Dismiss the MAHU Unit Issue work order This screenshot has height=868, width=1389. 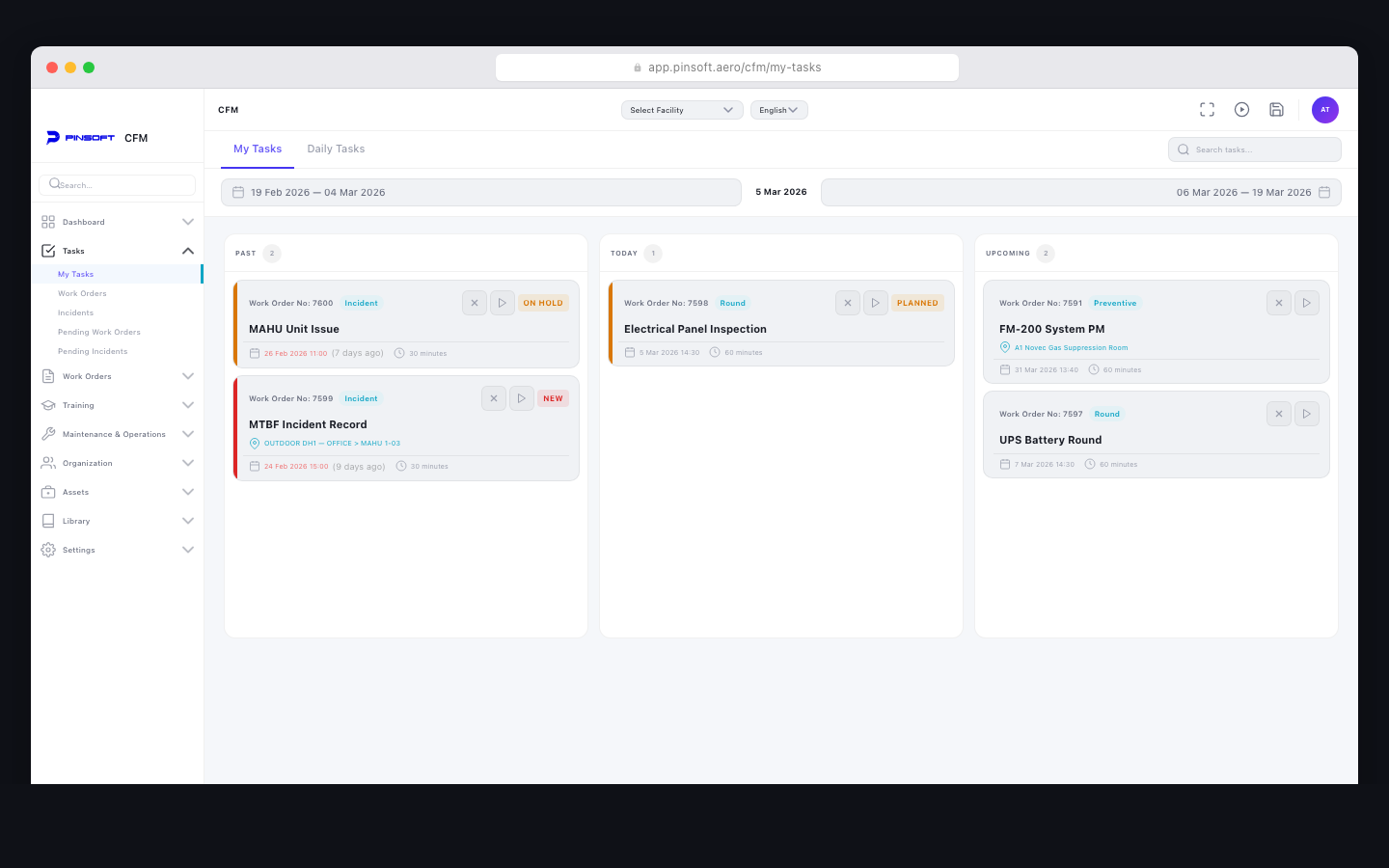(x=474, y=302)
